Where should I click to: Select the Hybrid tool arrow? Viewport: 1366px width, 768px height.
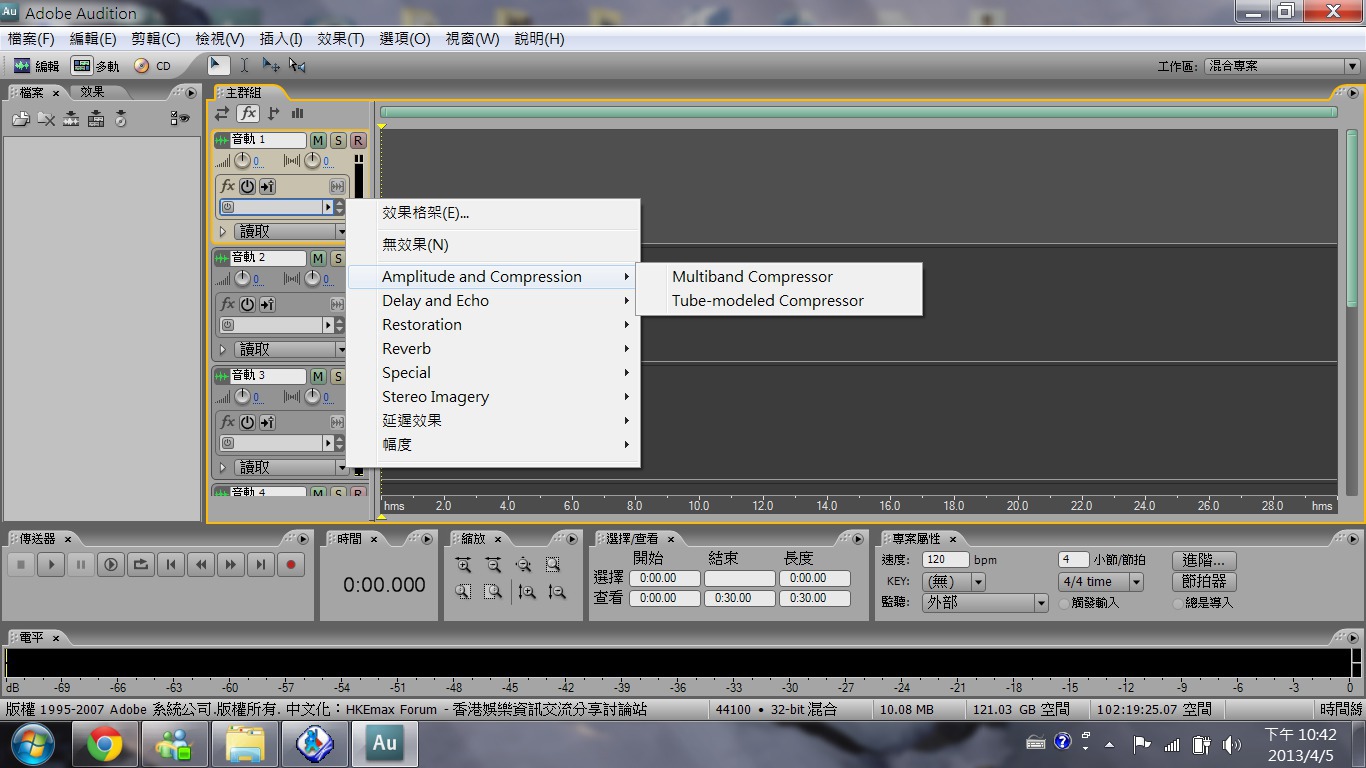[x=218, y=65]
